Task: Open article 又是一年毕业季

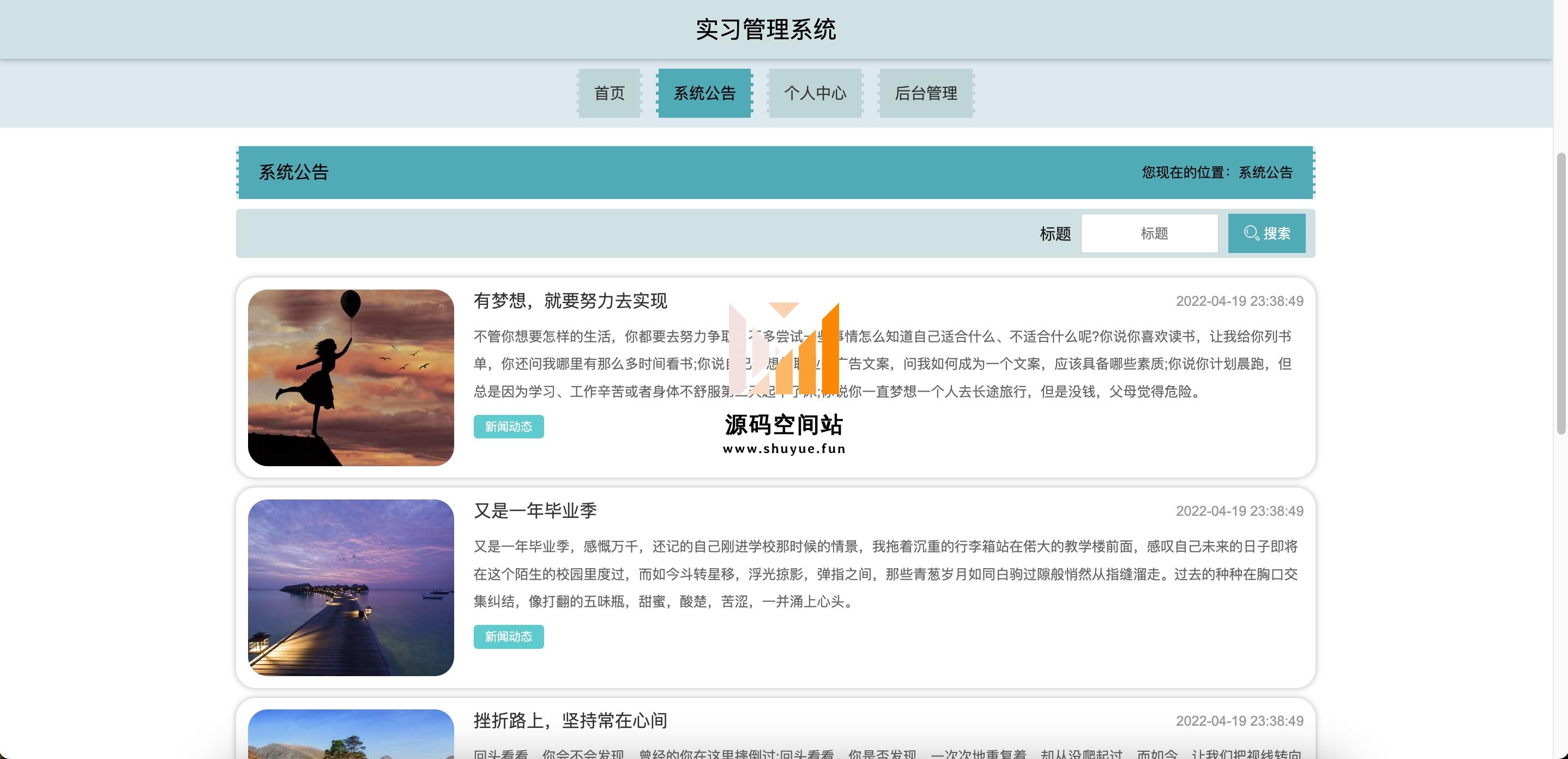Action: [x=535, y=511]
